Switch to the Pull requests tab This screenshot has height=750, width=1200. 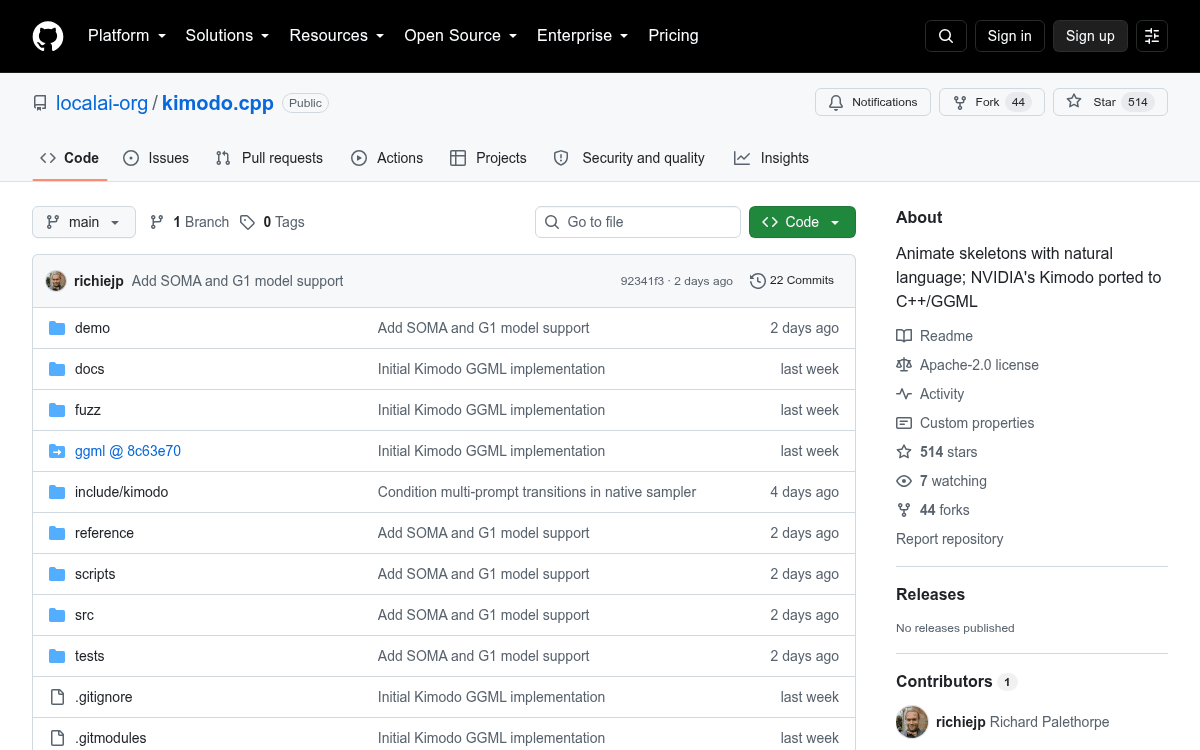269,158
